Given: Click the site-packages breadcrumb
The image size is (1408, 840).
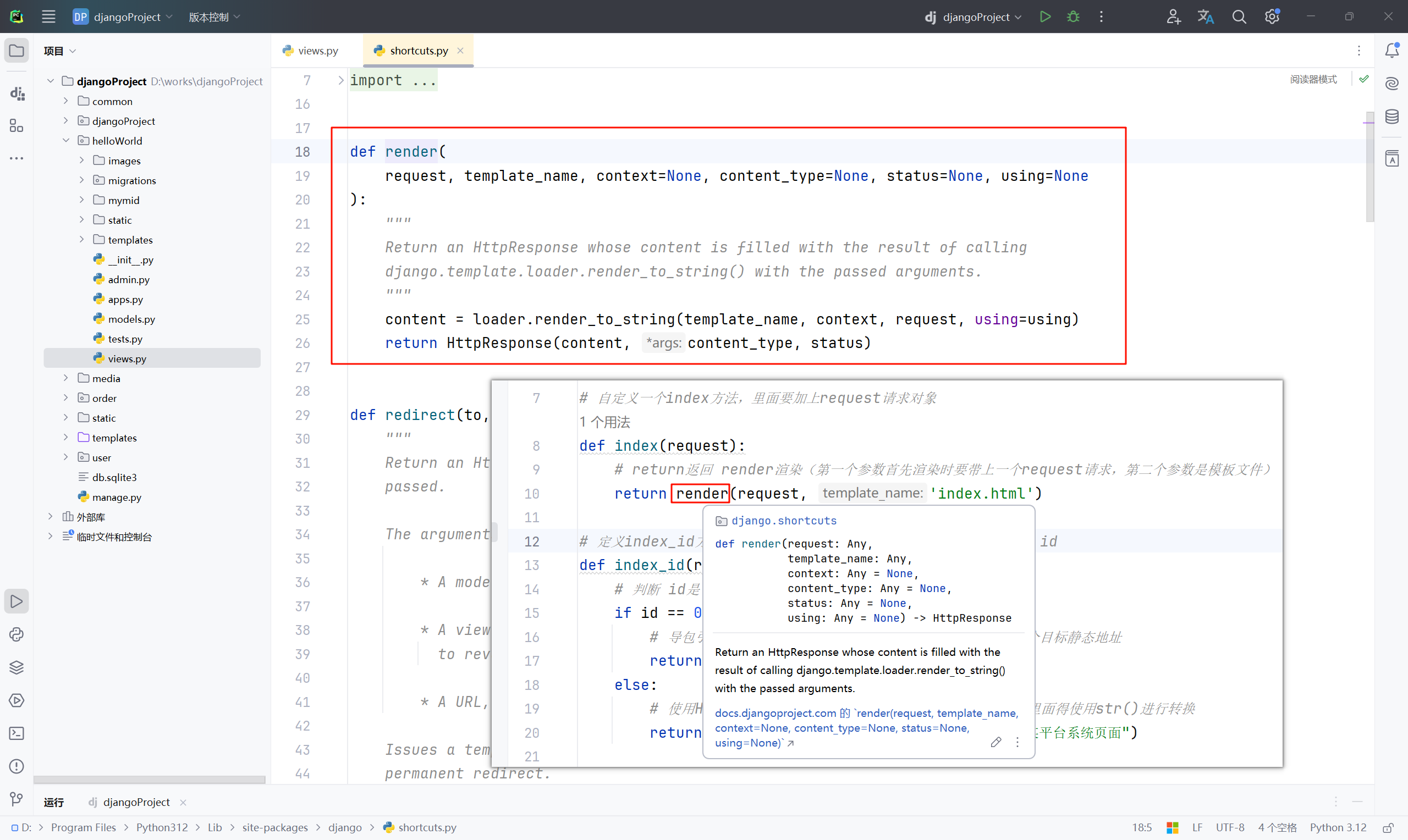Looking at the screenshot, I should pos(275,827).
